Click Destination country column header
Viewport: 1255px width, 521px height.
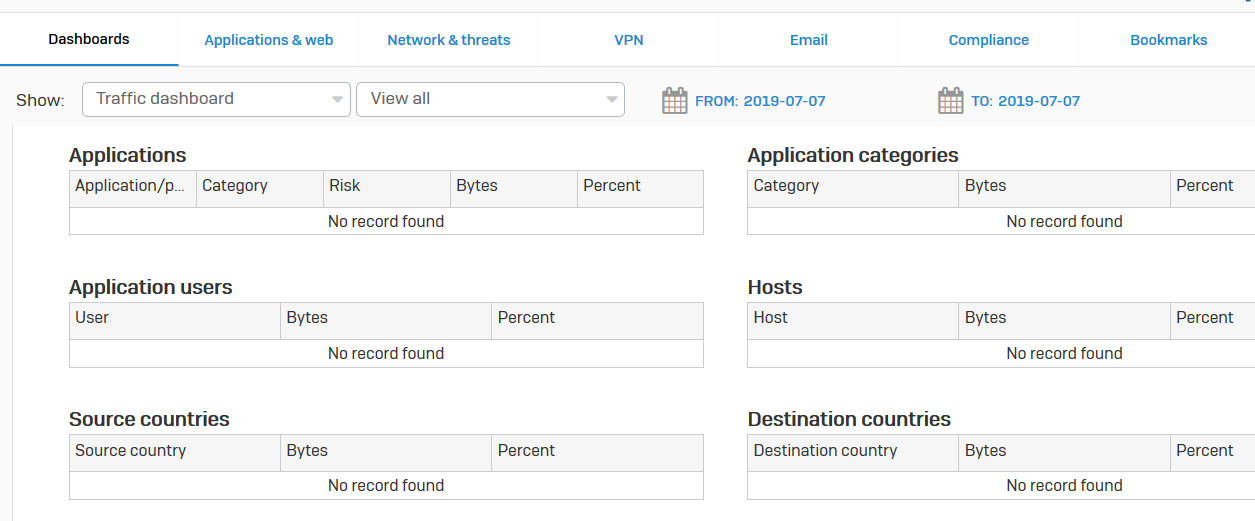[825, 451]
